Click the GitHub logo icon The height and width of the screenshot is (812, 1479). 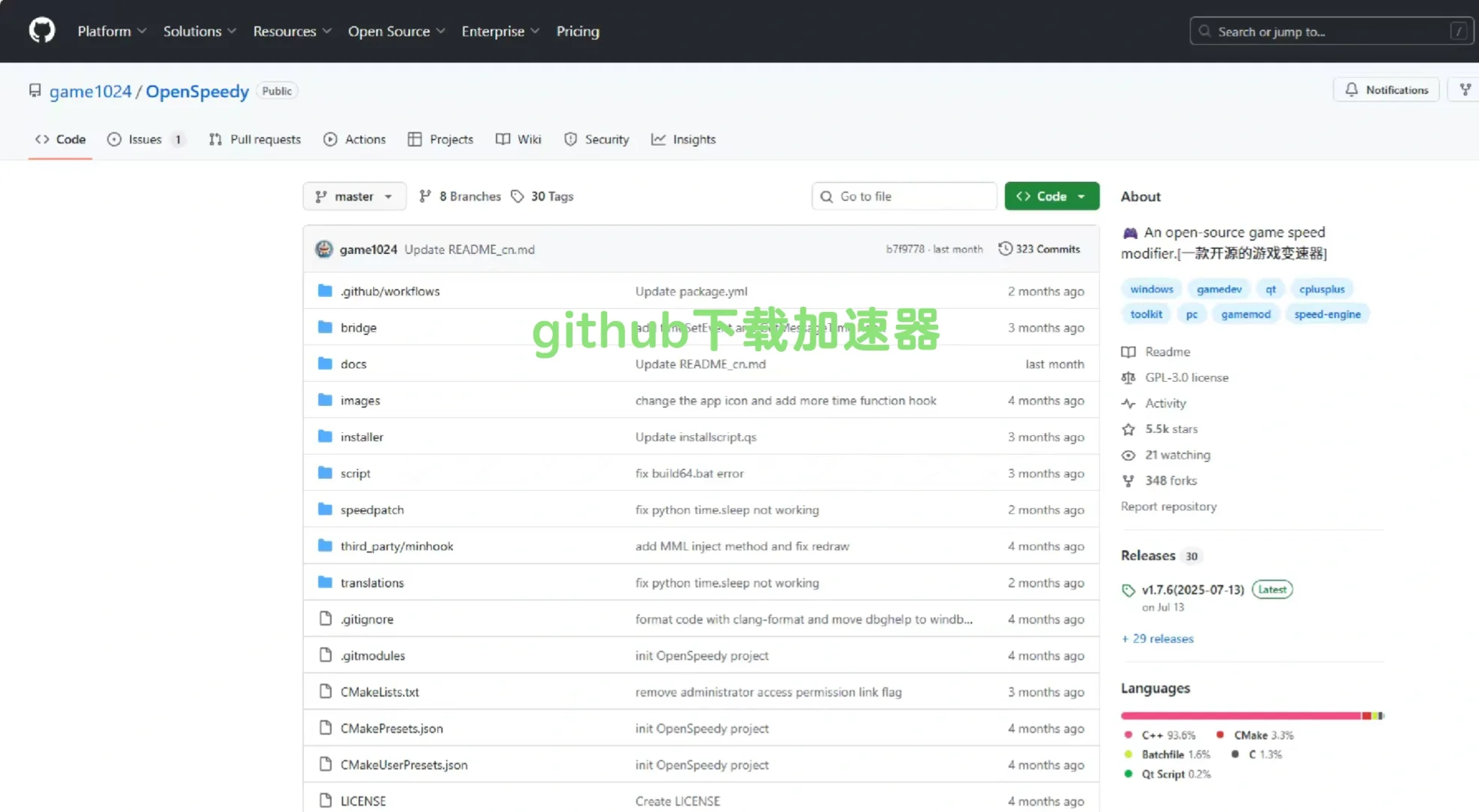pyautogui.click(x=41, y=30)
